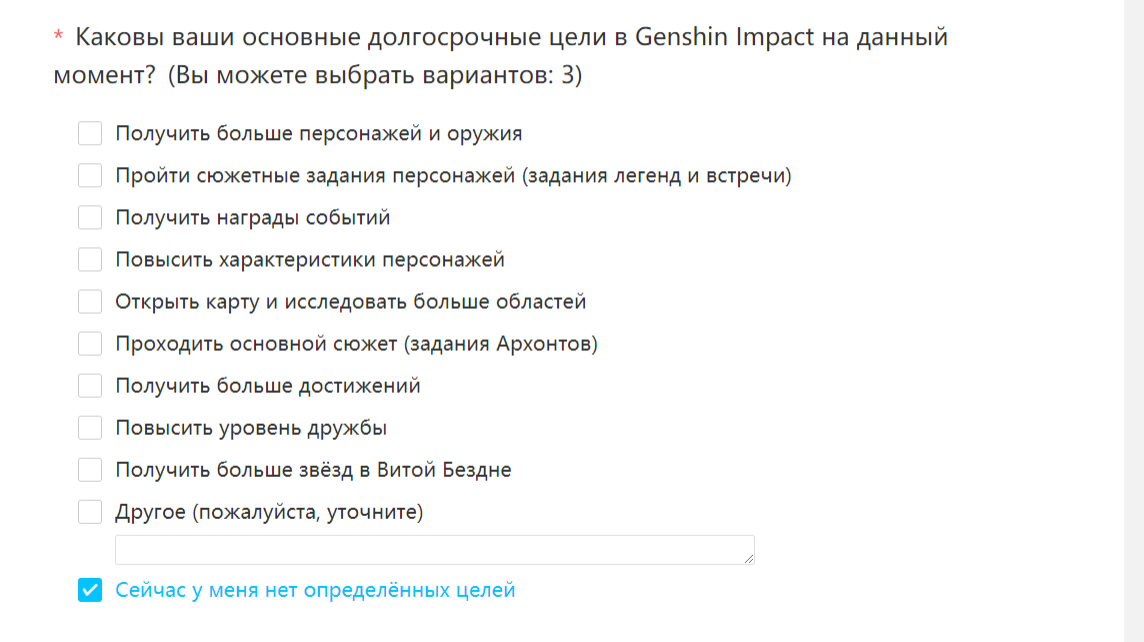Image resolution: width=1144 pixels, height=642 pixels.
Task: Check the 'Получить больше персонажей и оружия' checkbox
Action: point(90,134)
